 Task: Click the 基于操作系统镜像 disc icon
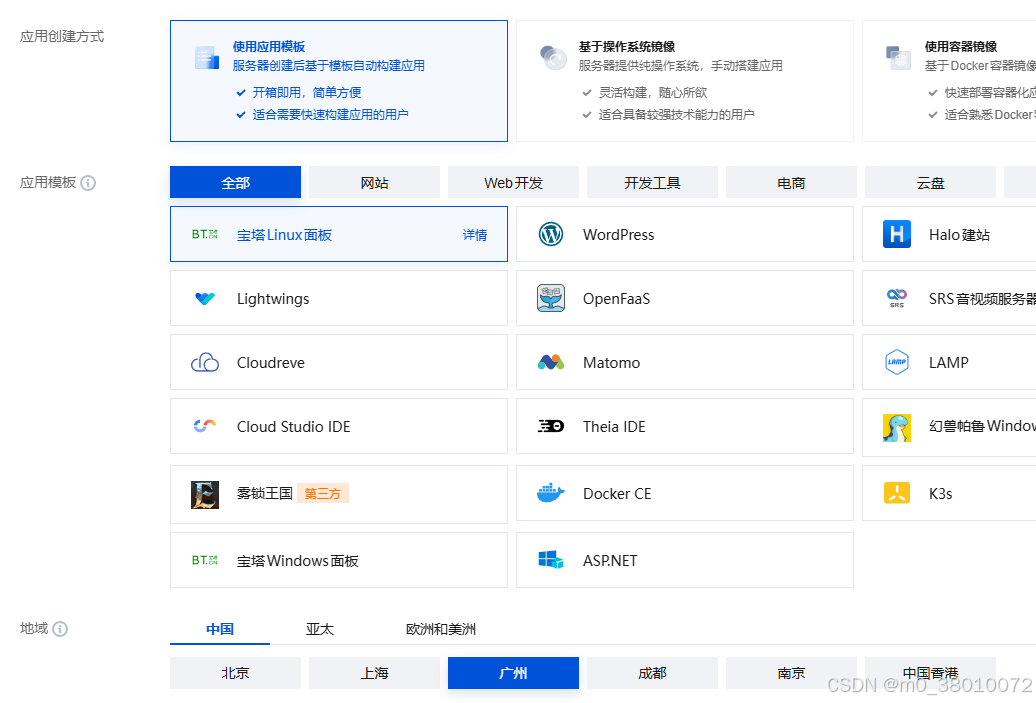[553, 58]
